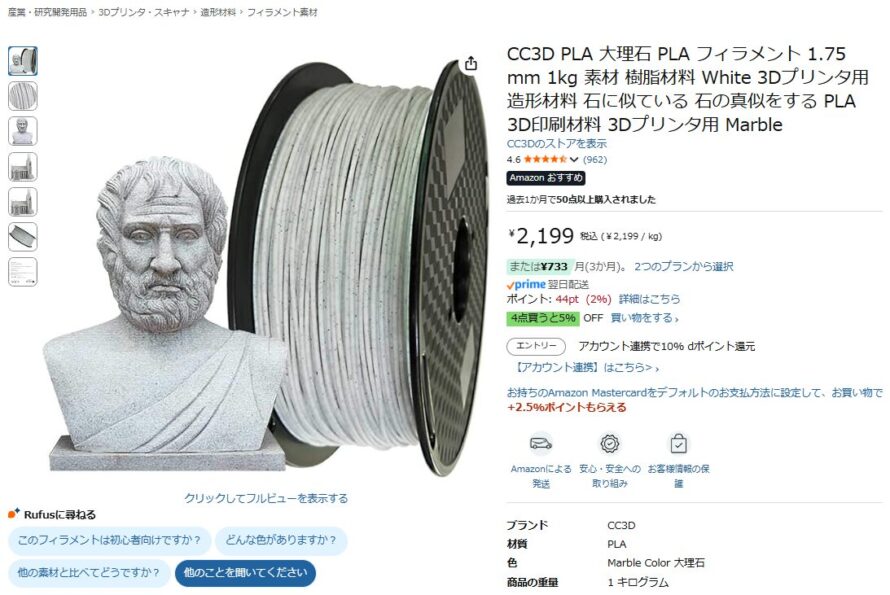Select the bust statue thumbnail
Viewport: 890px width, 595px height.
(23, 131)
